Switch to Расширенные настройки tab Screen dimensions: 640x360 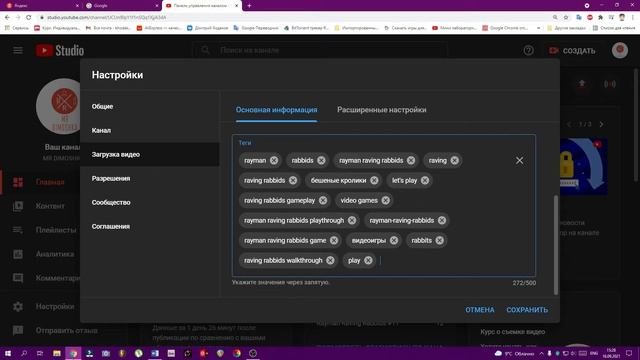click(382, 110)
